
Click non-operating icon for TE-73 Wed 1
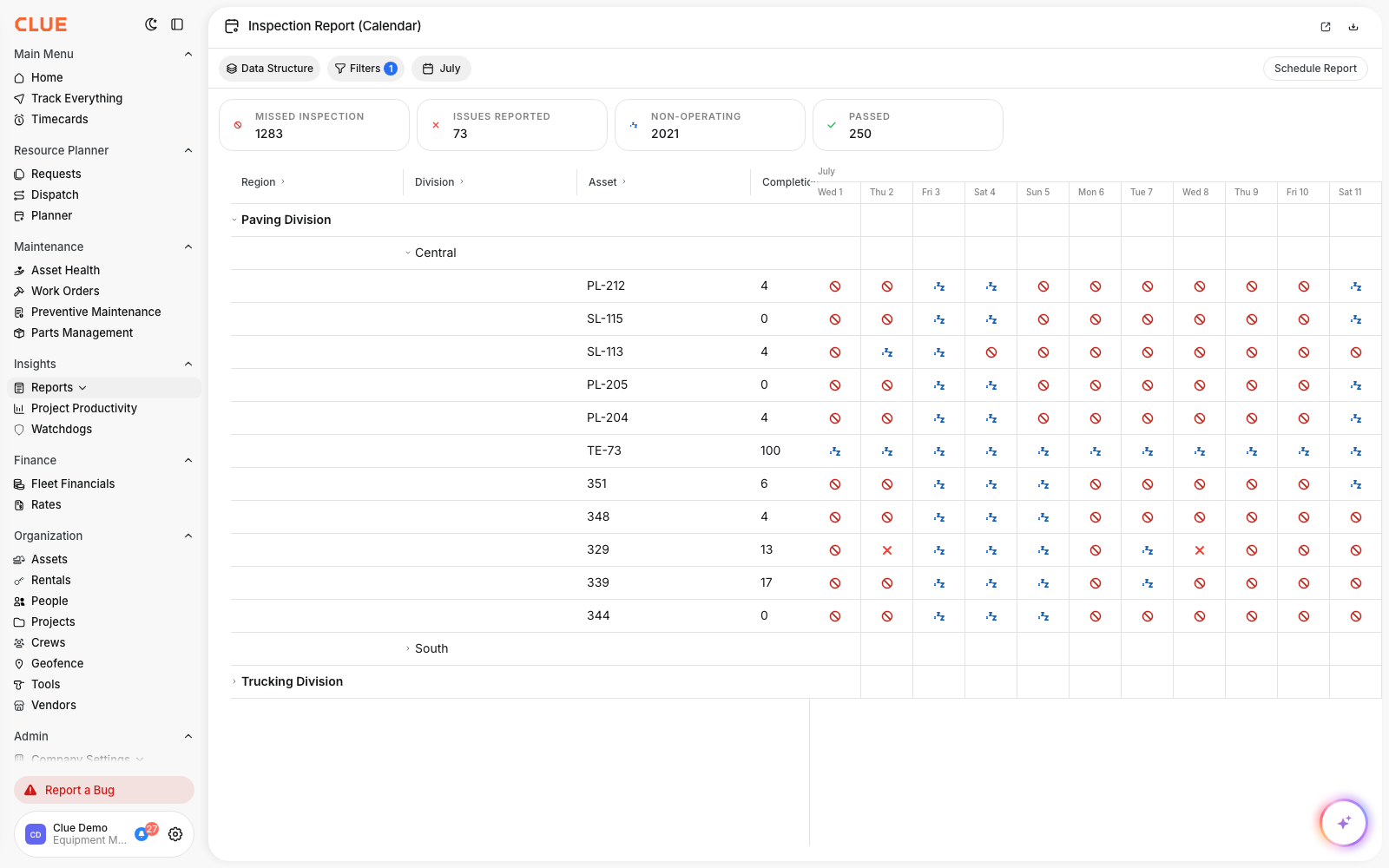click(835, 451)
